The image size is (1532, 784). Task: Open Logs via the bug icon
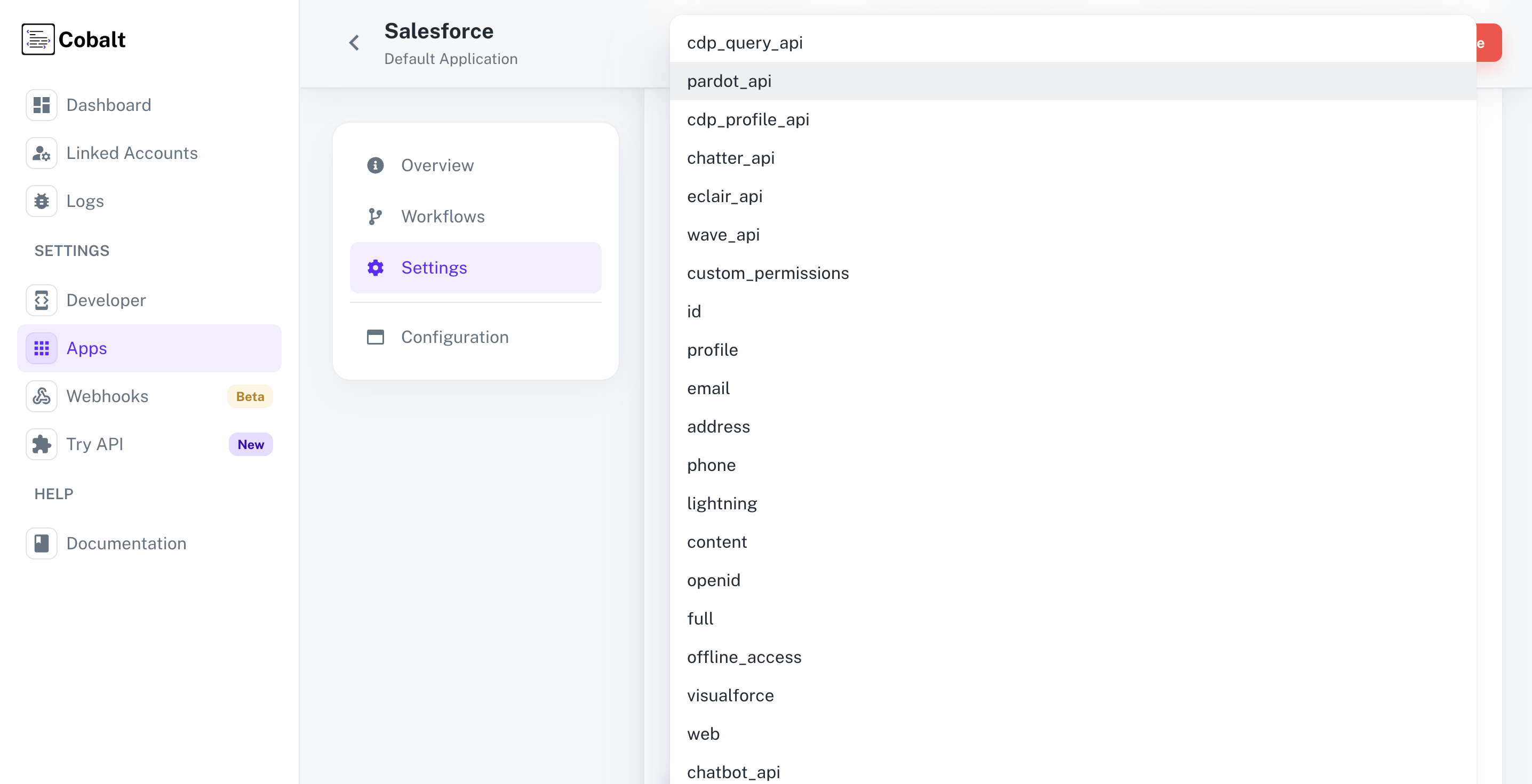point(41,201)
